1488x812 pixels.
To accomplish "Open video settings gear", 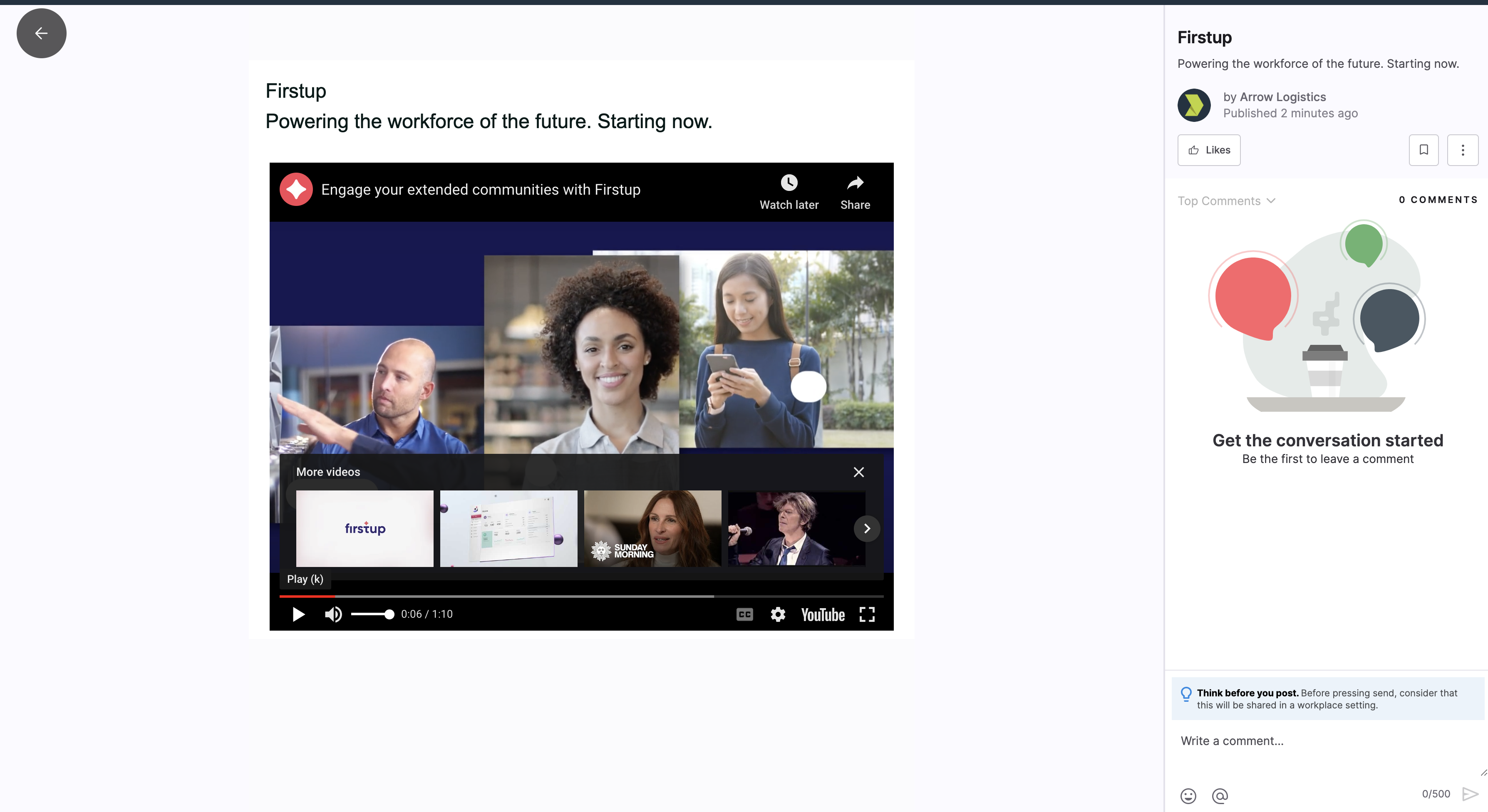I will [x=778, y=614].
